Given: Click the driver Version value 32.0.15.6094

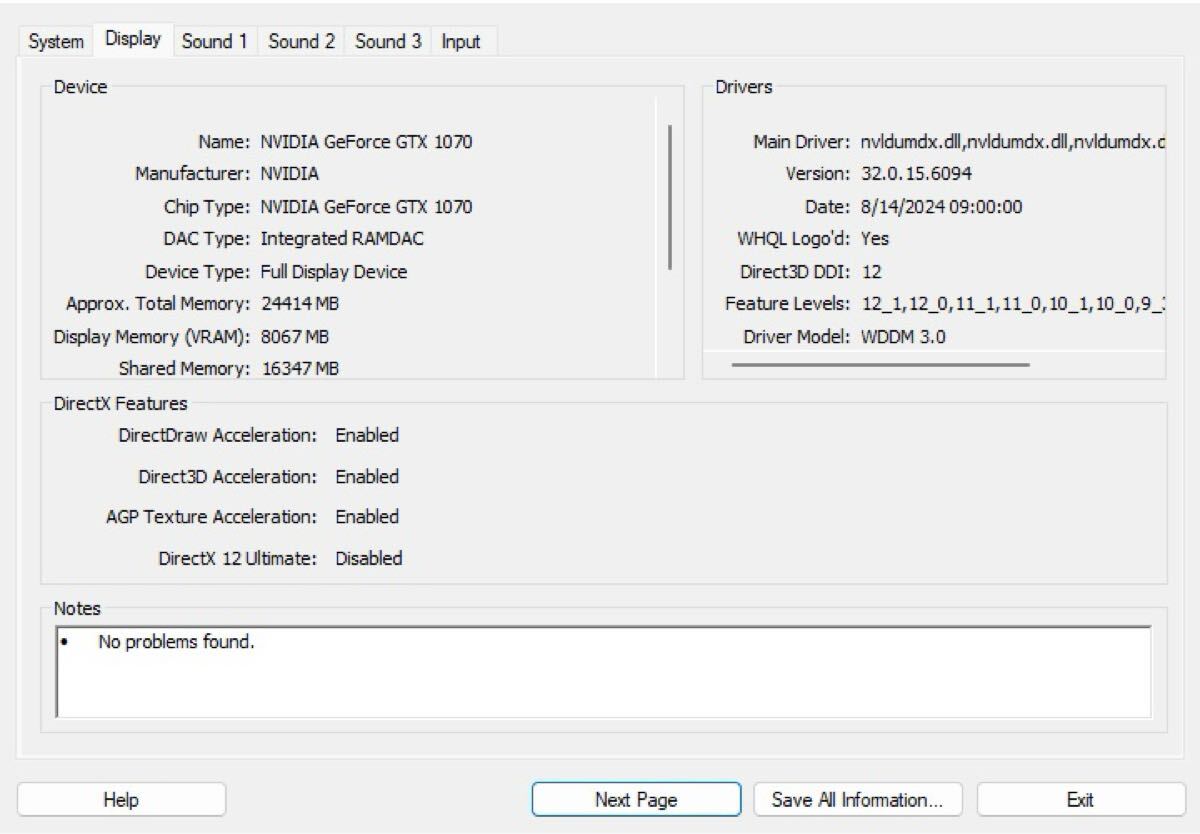Looking at the screenshot, I should 916,174.
